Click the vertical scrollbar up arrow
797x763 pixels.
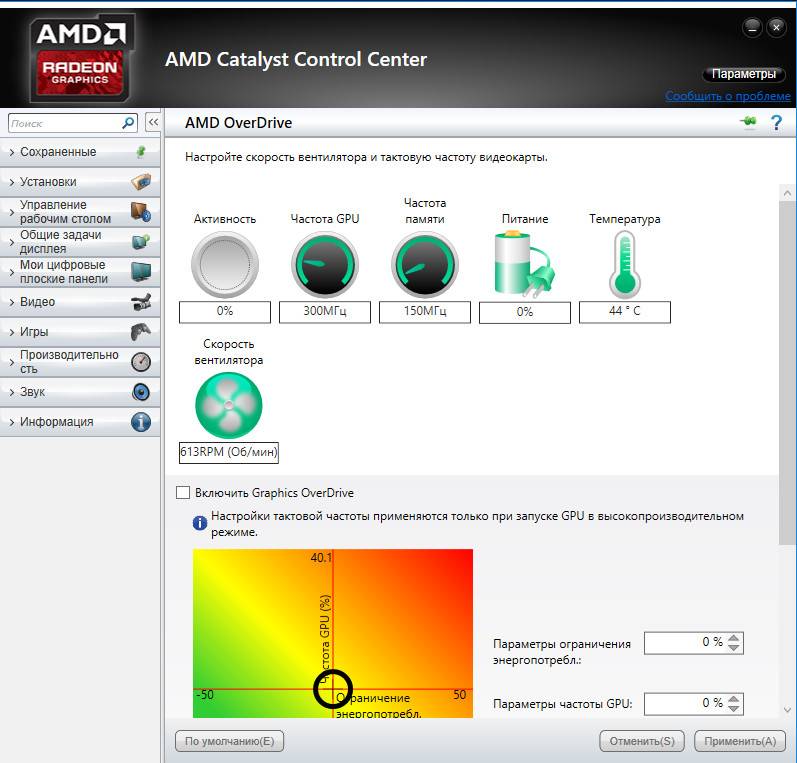click(787, 193)
